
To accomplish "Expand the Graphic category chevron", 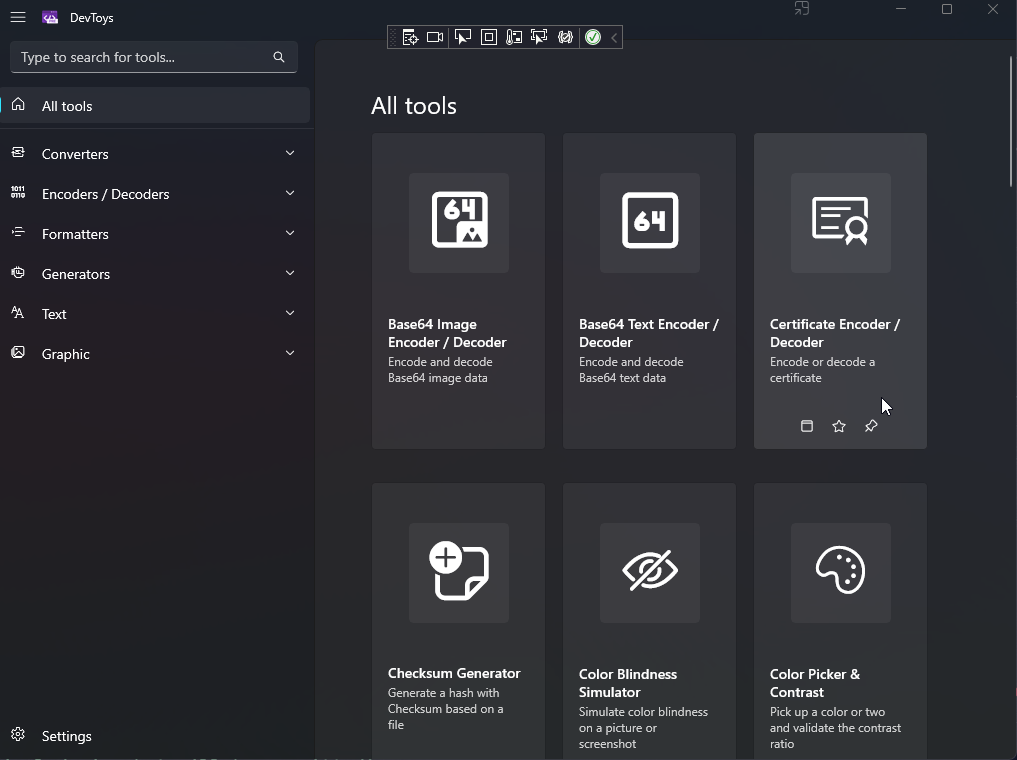I will point(290,353).
